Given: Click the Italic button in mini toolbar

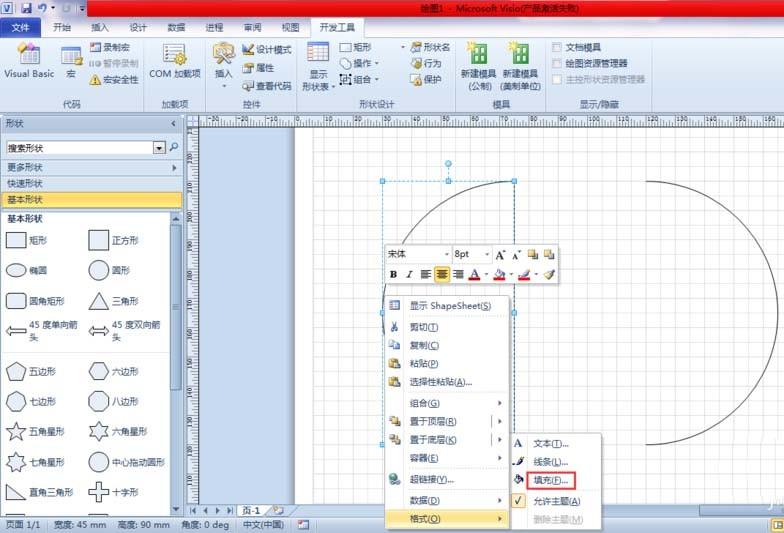Looking at the screenshot, I should coord(409,274).
